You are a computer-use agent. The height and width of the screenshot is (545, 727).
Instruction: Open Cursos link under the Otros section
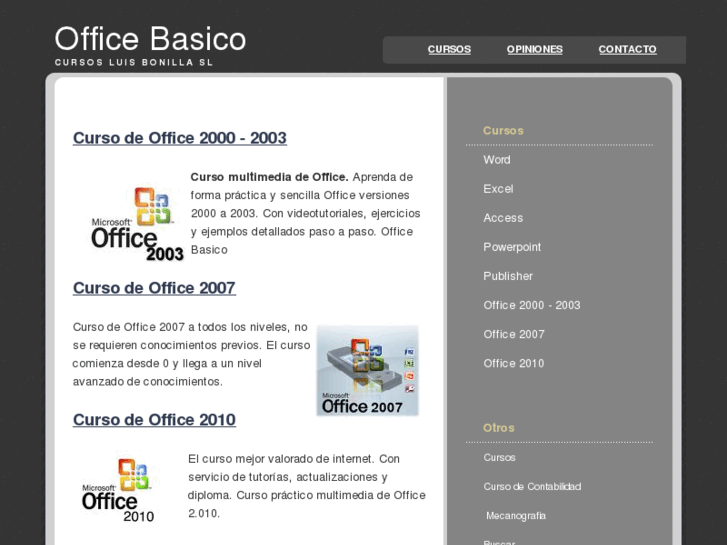click(x=499, y=457)
